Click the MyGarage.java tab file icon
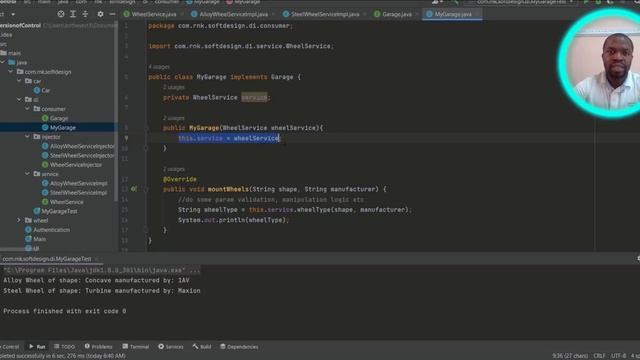The height and width of the screenshot is (360, 640). [429, 14]
